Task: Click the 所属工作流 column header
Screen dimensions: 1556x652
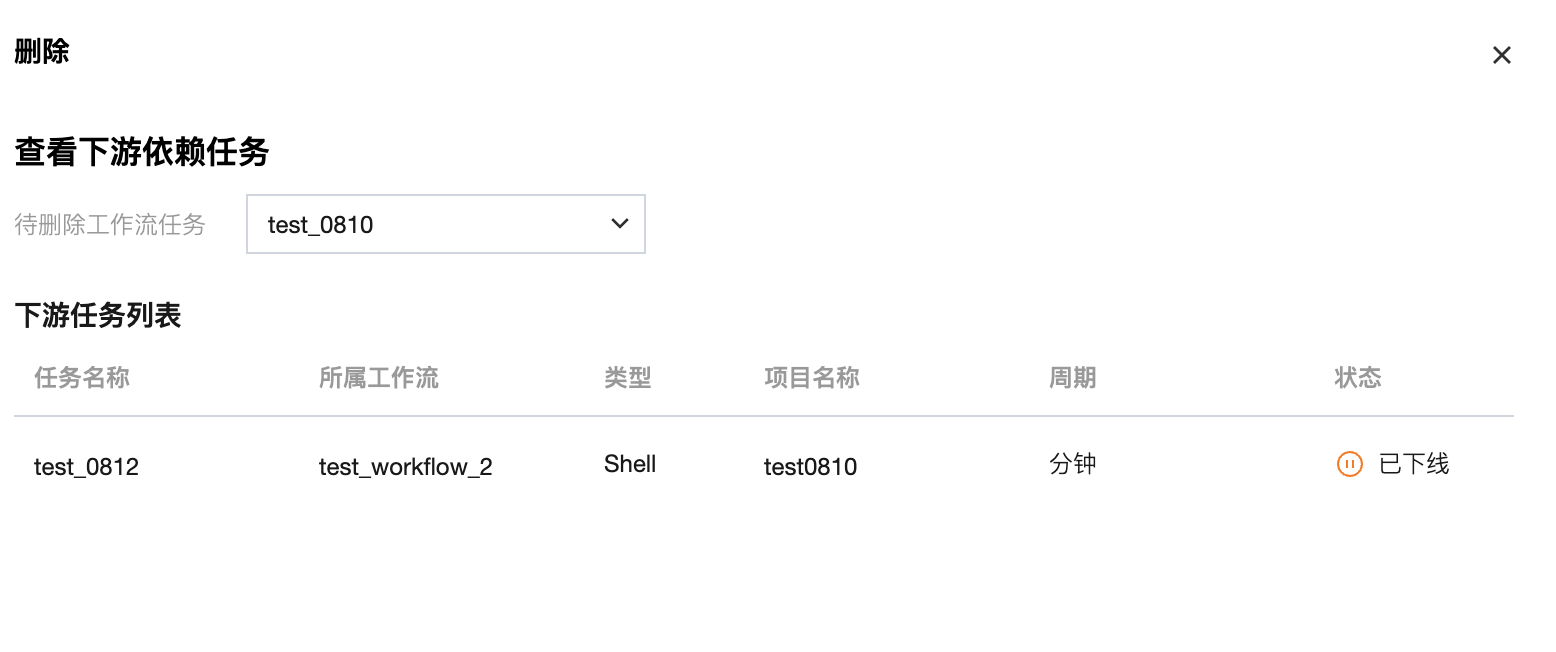Action: [378, 377]
